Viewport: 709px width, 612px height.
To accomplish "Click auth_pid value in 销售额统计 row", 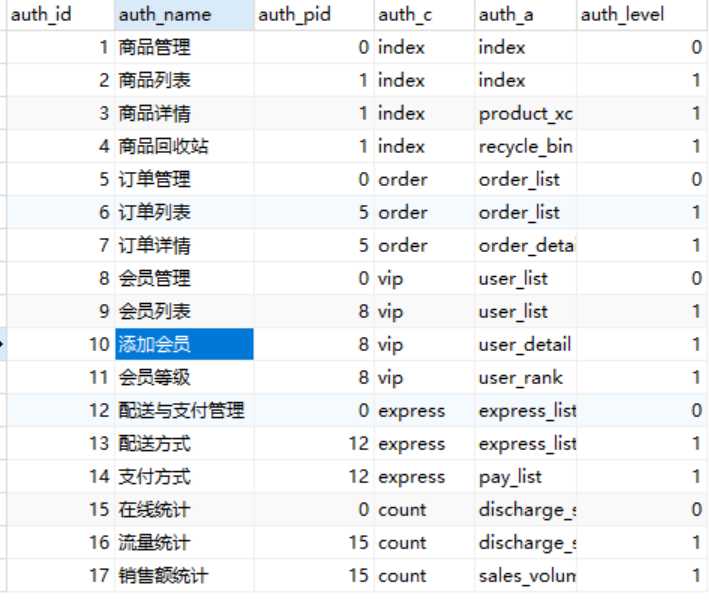I will (359, 576).
